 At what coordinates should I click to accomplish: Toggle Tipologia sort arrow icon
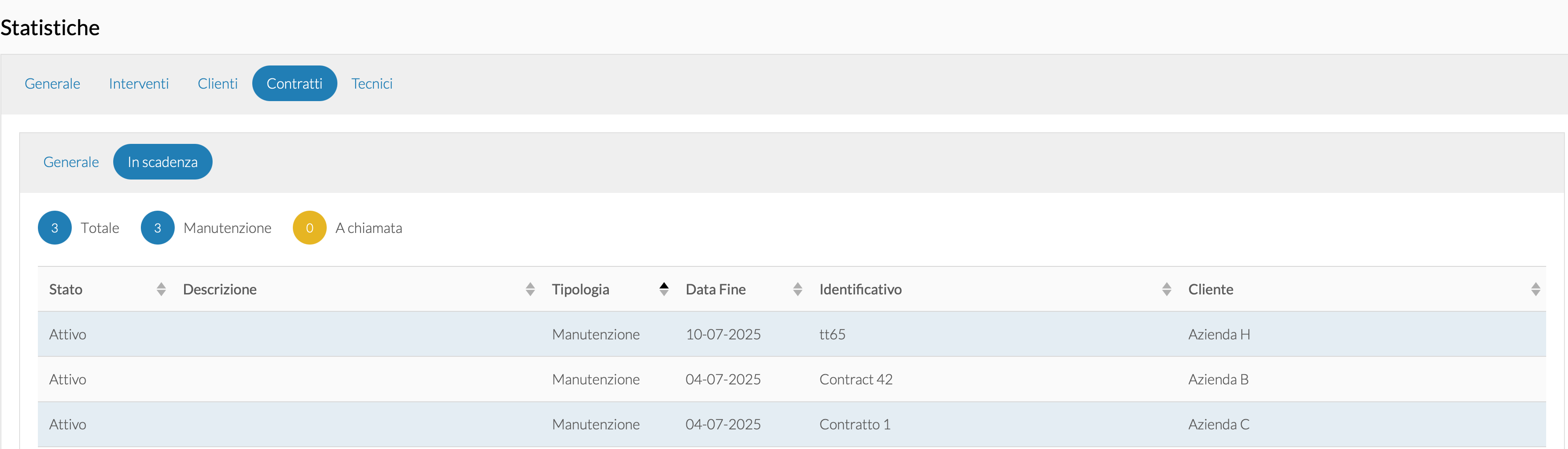point(664,289)
